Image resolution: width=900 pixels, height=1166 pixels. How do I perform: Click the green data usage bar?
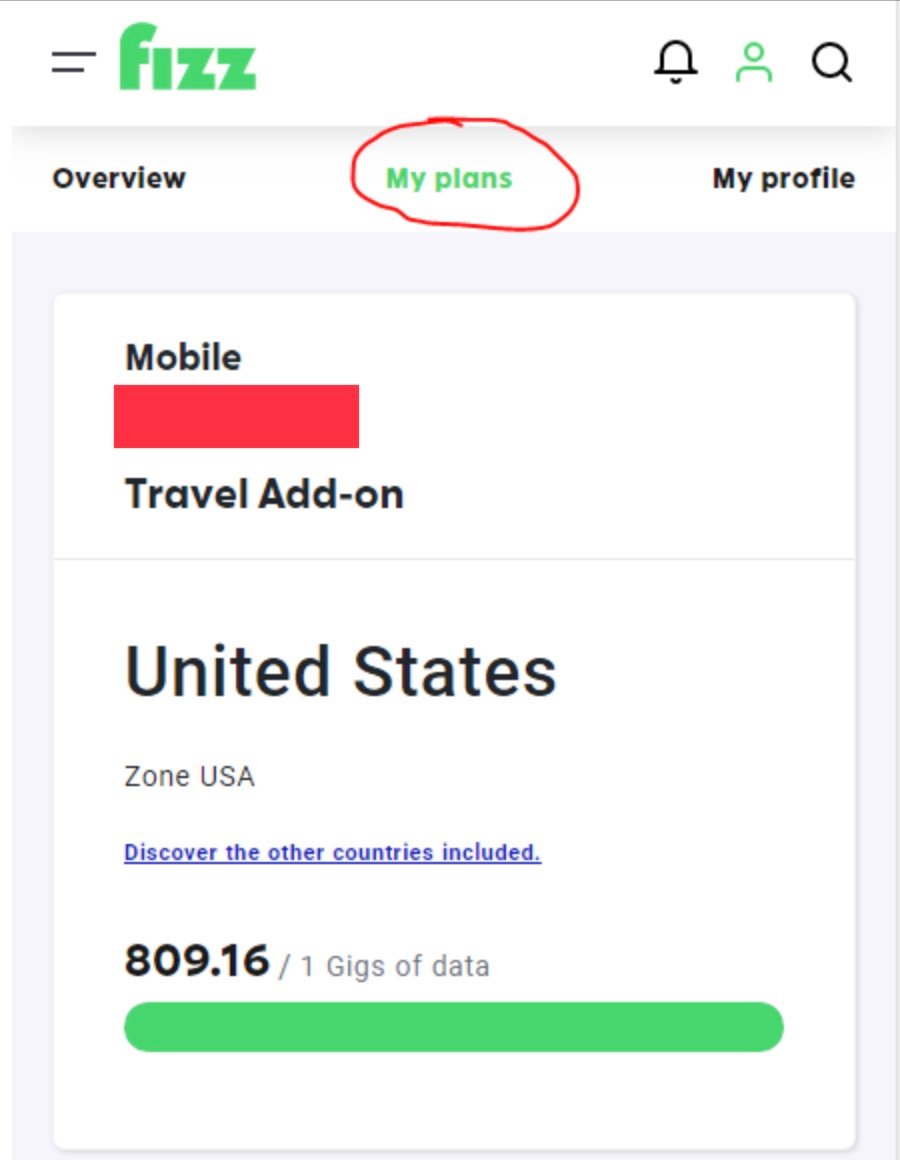click(453, 1027)
